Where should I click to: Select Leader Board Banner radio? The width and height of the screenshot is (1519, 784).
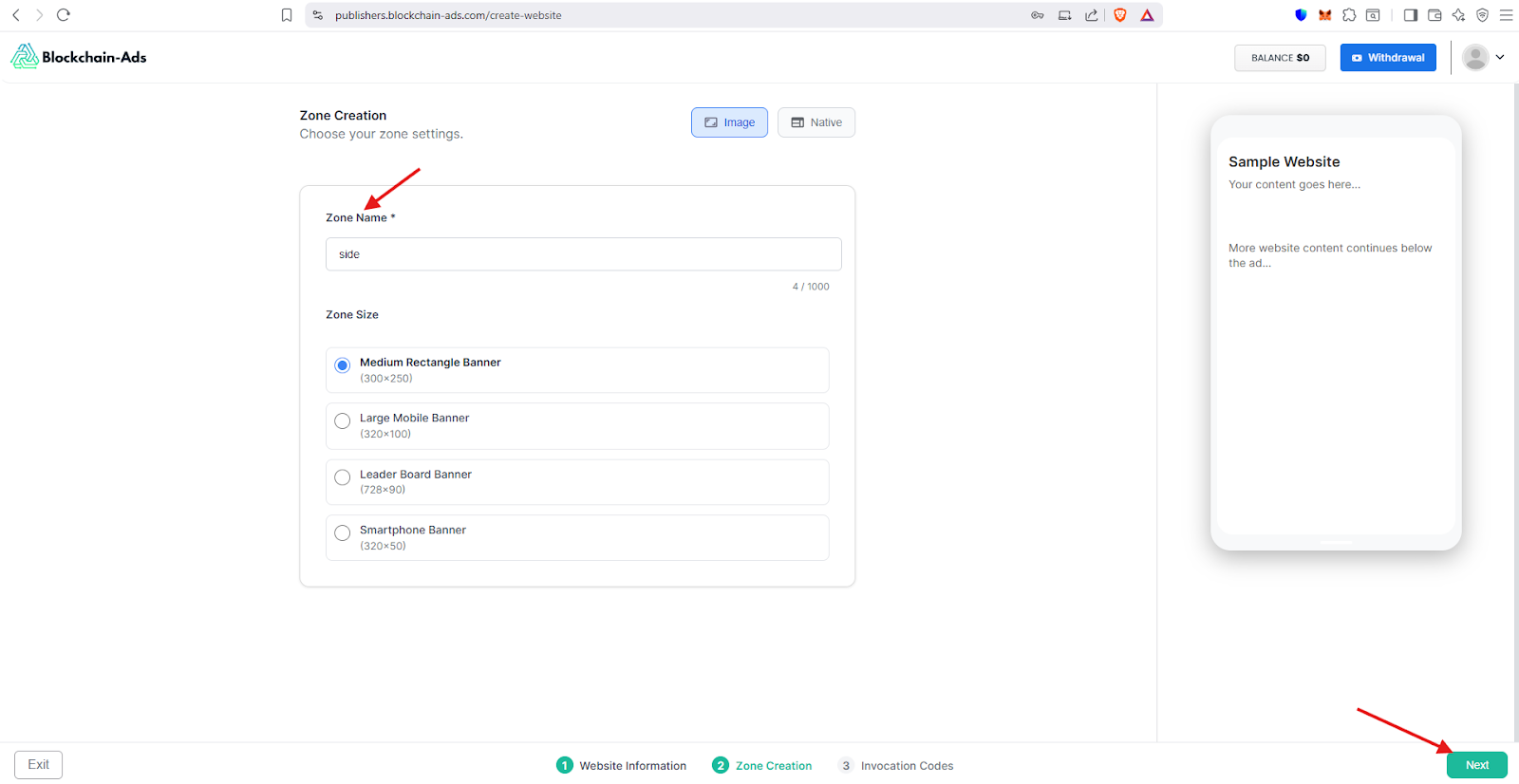(343, 477)
